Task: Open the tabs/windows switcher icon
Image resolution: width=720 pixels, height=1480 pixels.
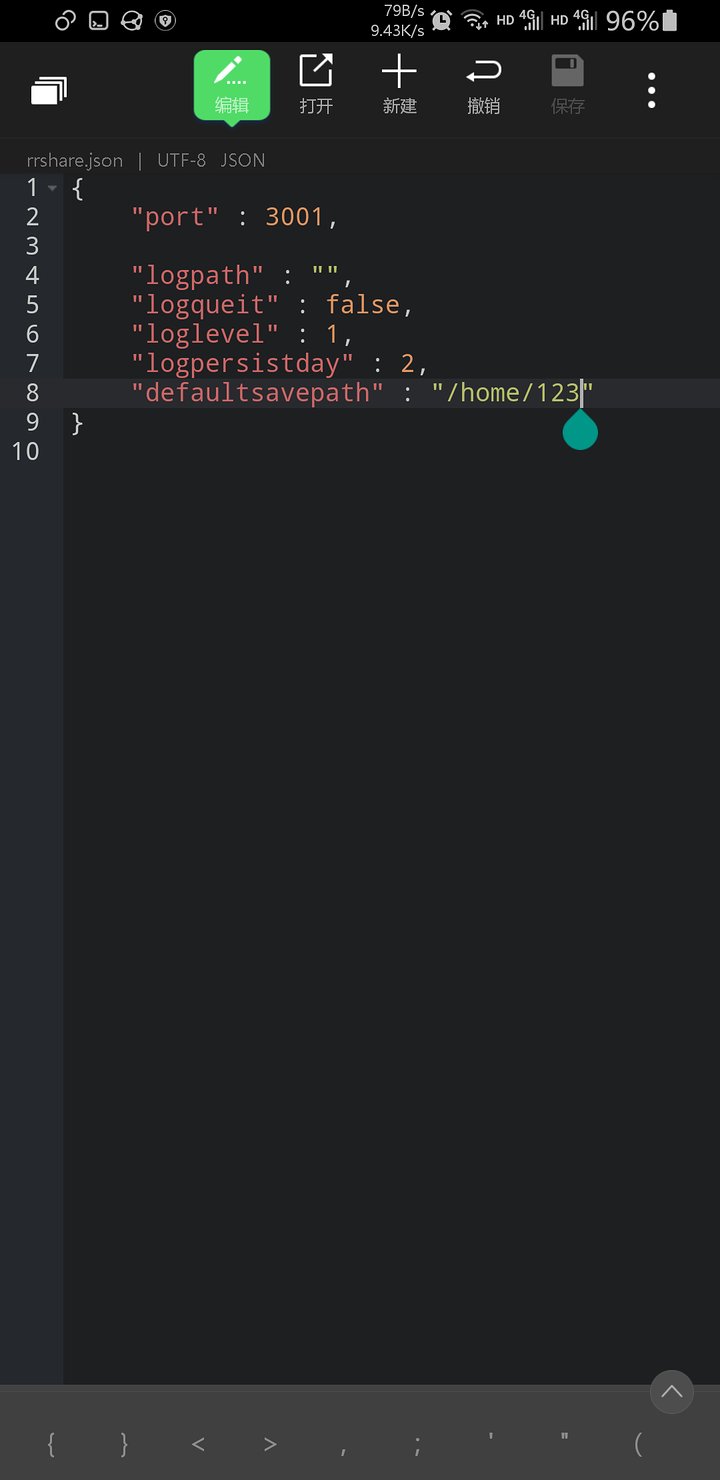Action: pyautogui.click(x=49, y=91)
